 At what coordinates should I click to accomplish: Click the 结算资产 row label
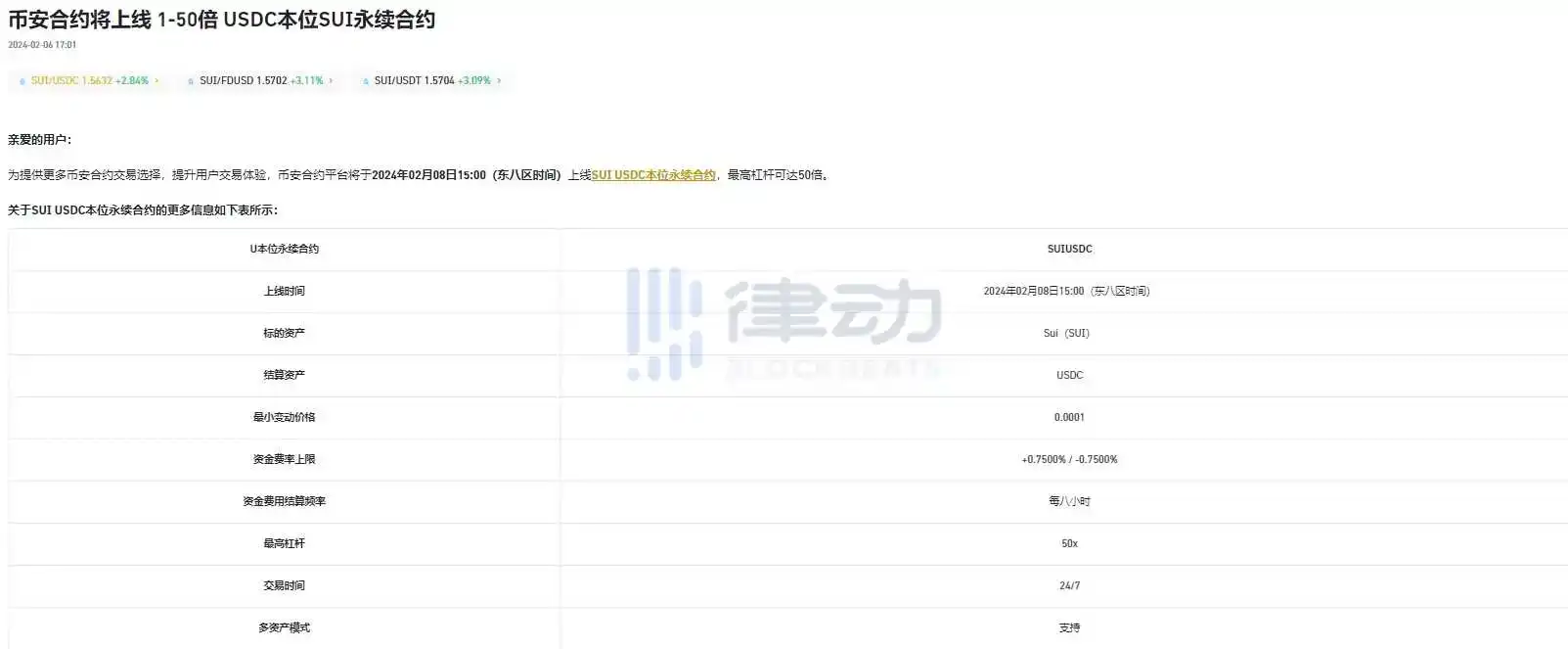click(x=285, y=376)
